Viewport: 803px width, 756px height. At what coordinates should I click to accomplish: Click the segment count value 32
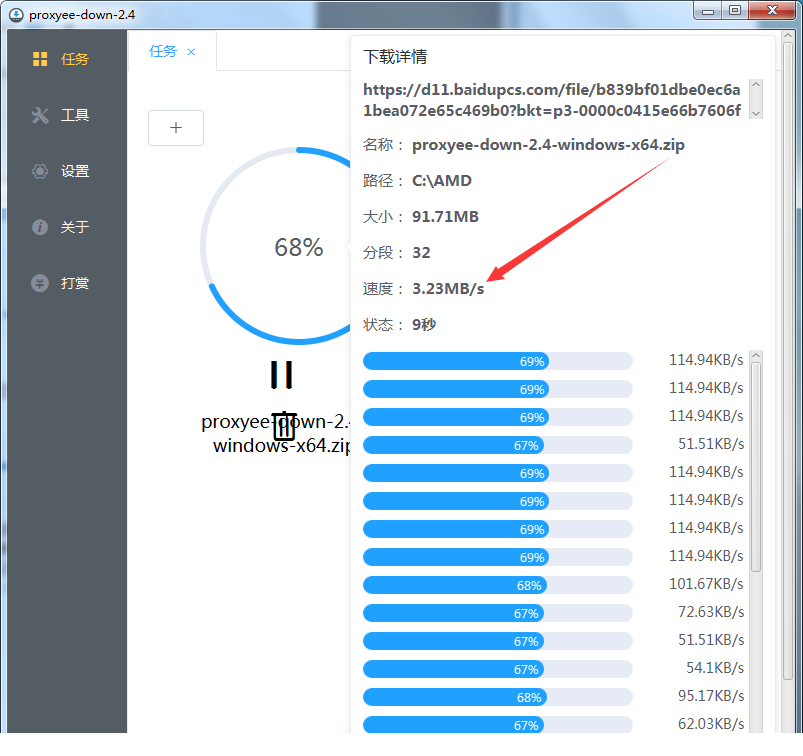pyautogui.click(x=421, y=253)
